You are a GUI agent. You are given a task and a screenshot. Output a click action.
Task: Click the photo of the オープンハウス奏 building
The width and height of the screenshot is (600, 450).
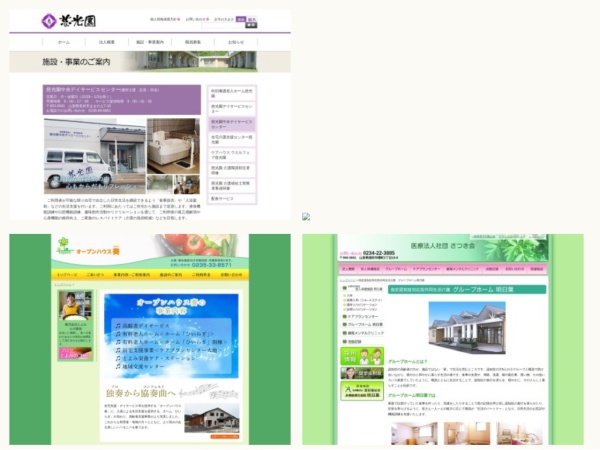(x=212, y=418)
